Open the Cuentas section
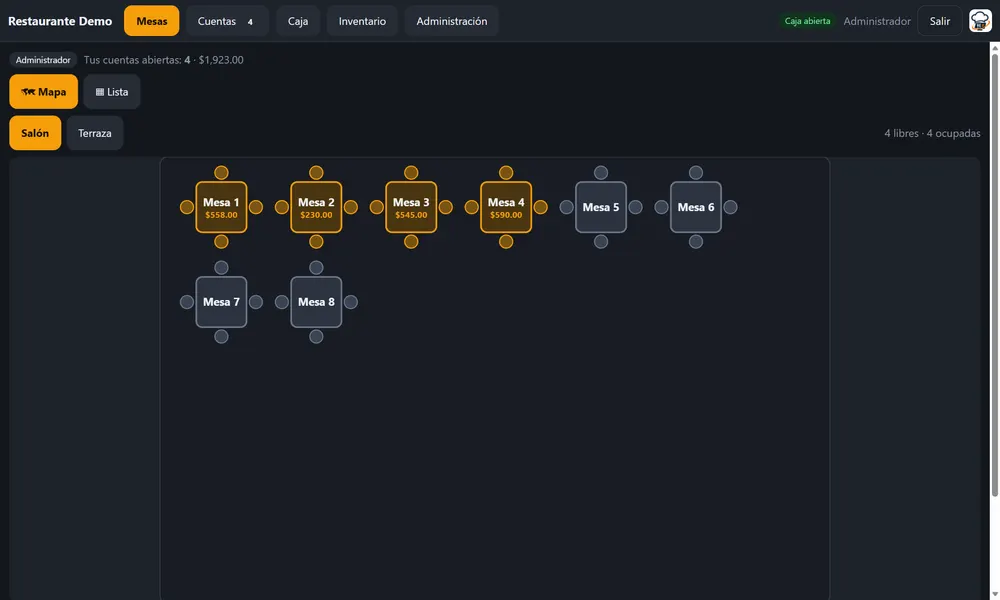This screenshot has height=600, width=1000. click(227, 21)
